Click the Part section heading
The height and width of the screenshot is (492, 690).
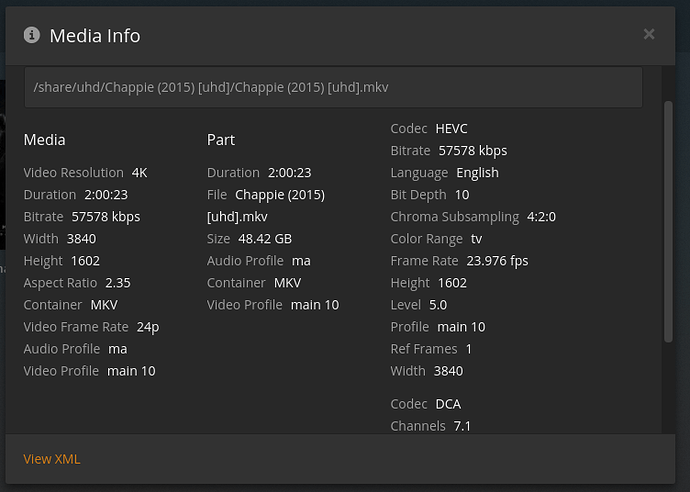coord(221,140)
